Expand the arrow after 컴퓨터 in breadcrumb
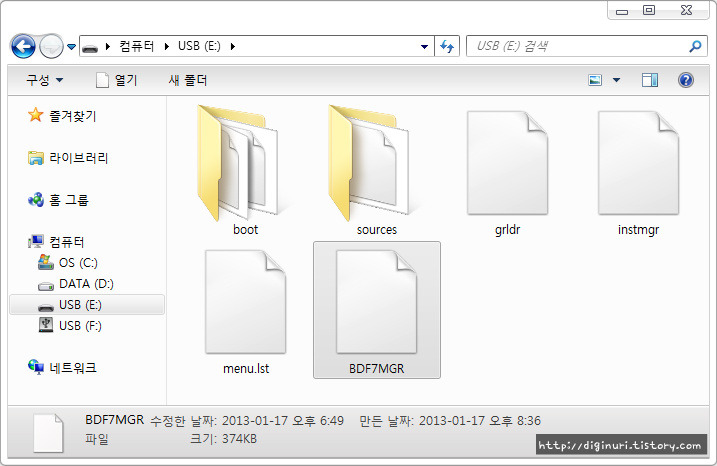 pyautogui.click(x=166, y=46)
